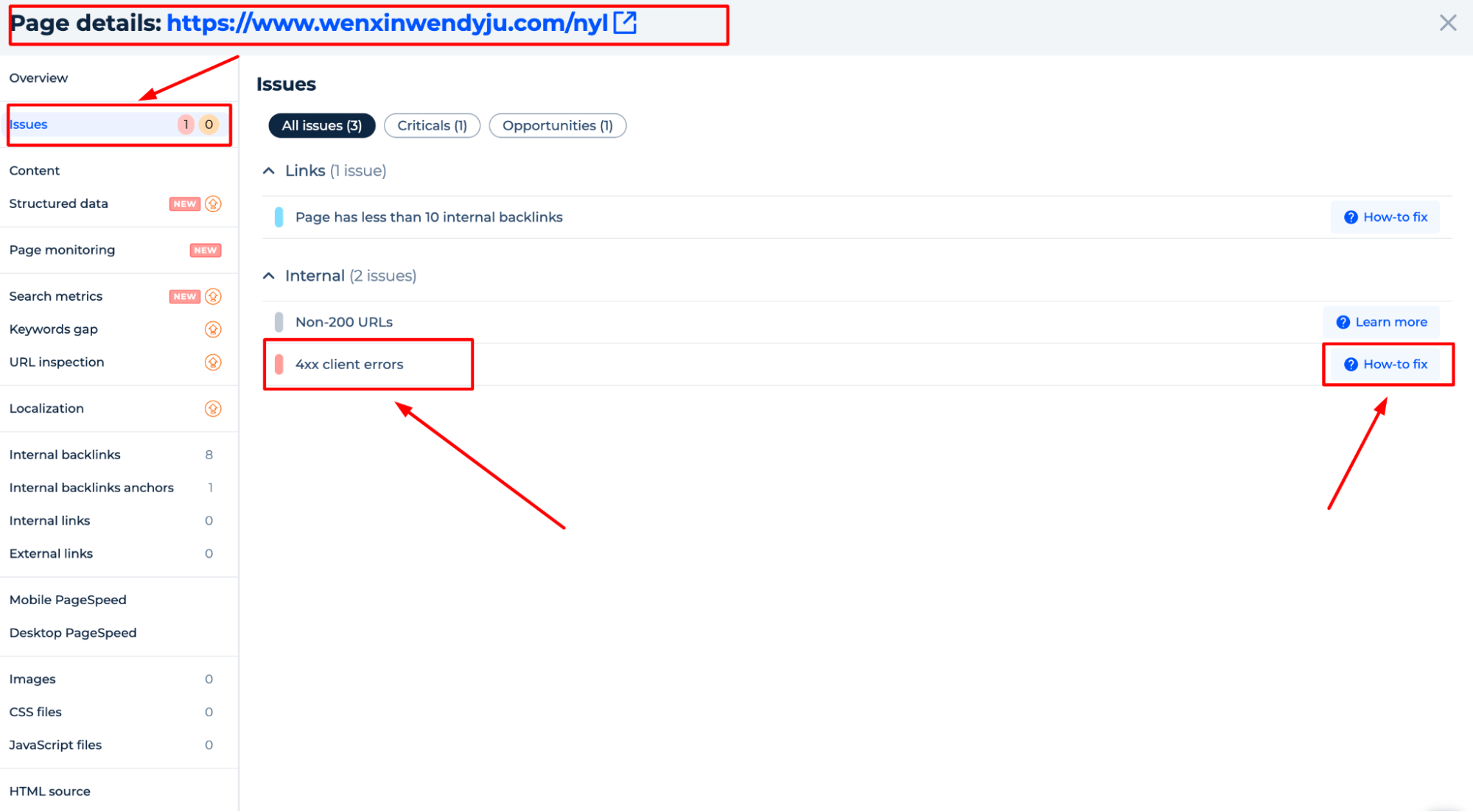Click 'Page has less than 10 internal backlinks'
Viewport: 1473px width, 812px height.
[429, 217]
